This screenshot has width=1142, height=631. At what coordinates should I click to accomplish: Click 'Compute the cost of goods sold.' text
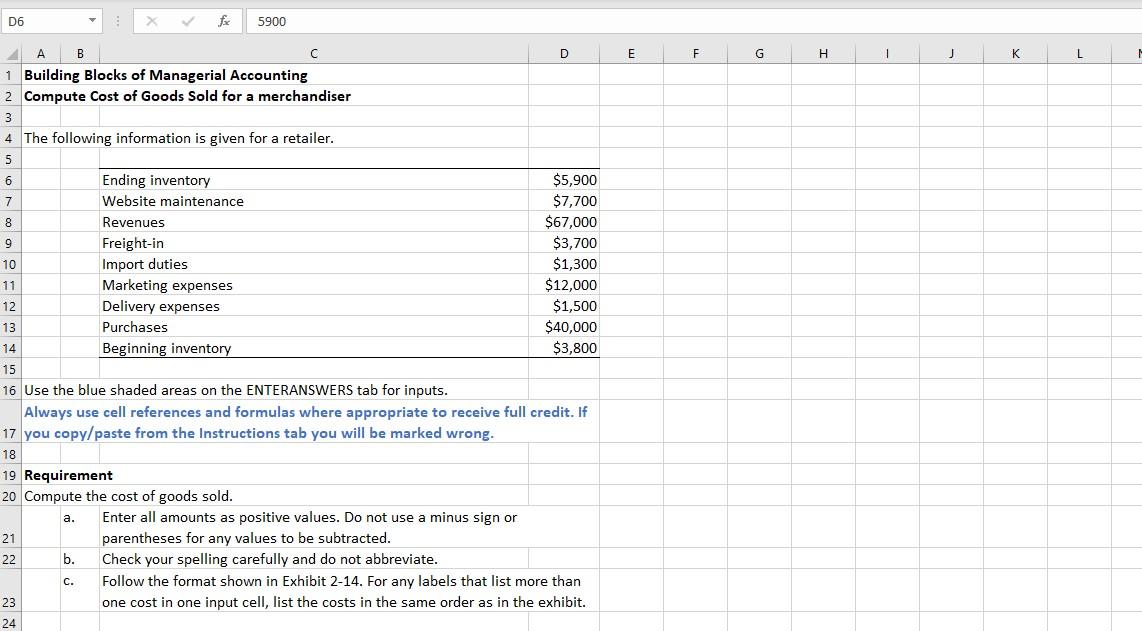pos(128,496)
